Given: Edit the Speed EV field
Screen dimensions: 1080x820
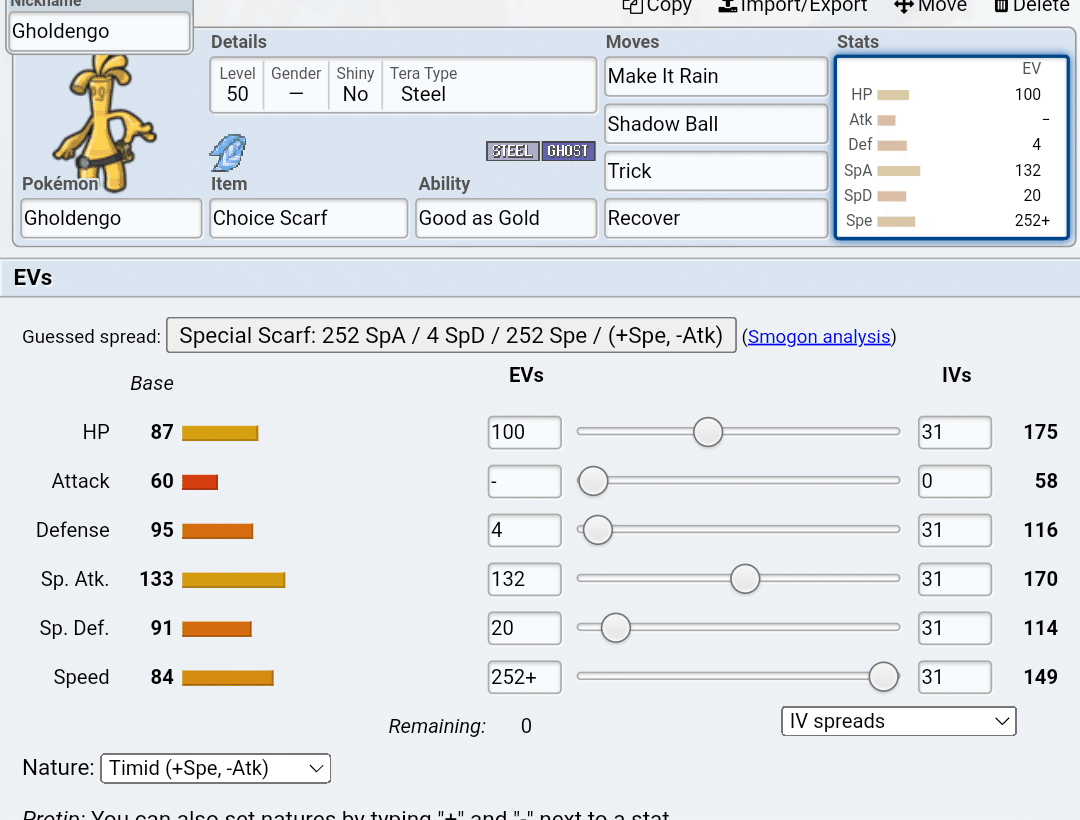Looking at the screenshot, I should pyautogui.click(x=525, y=677).
